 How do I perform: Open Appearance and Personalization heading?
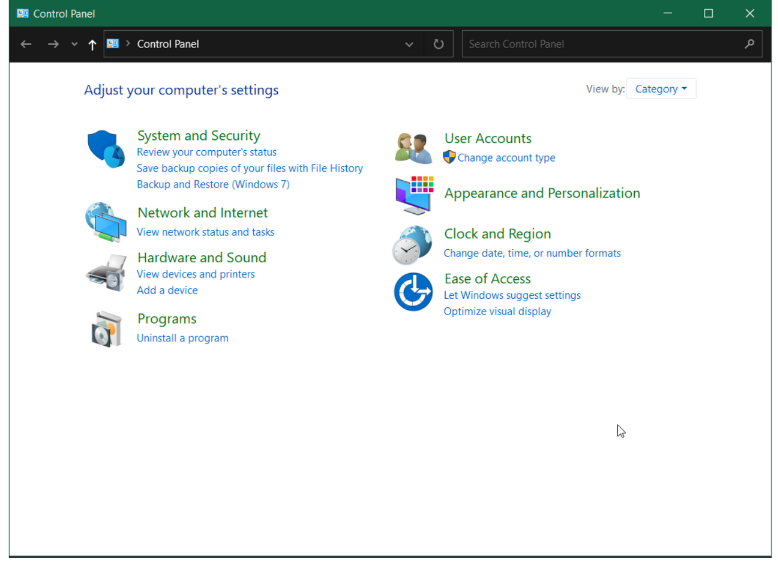click(x=542, y=193)
